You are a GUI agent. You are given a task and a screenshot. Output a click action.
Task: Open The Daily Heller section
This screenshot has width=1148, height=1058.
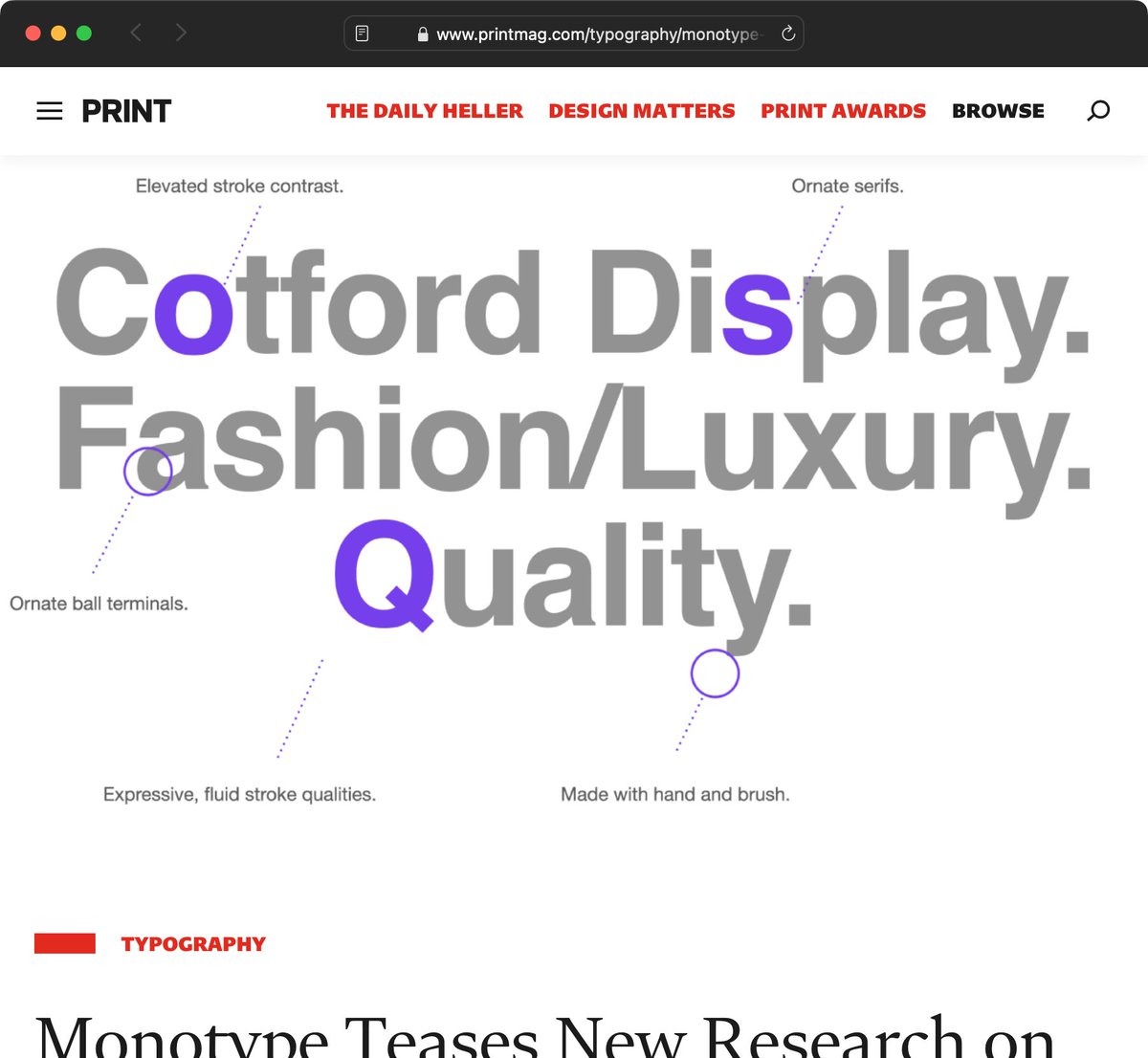(x=425, y=111)
